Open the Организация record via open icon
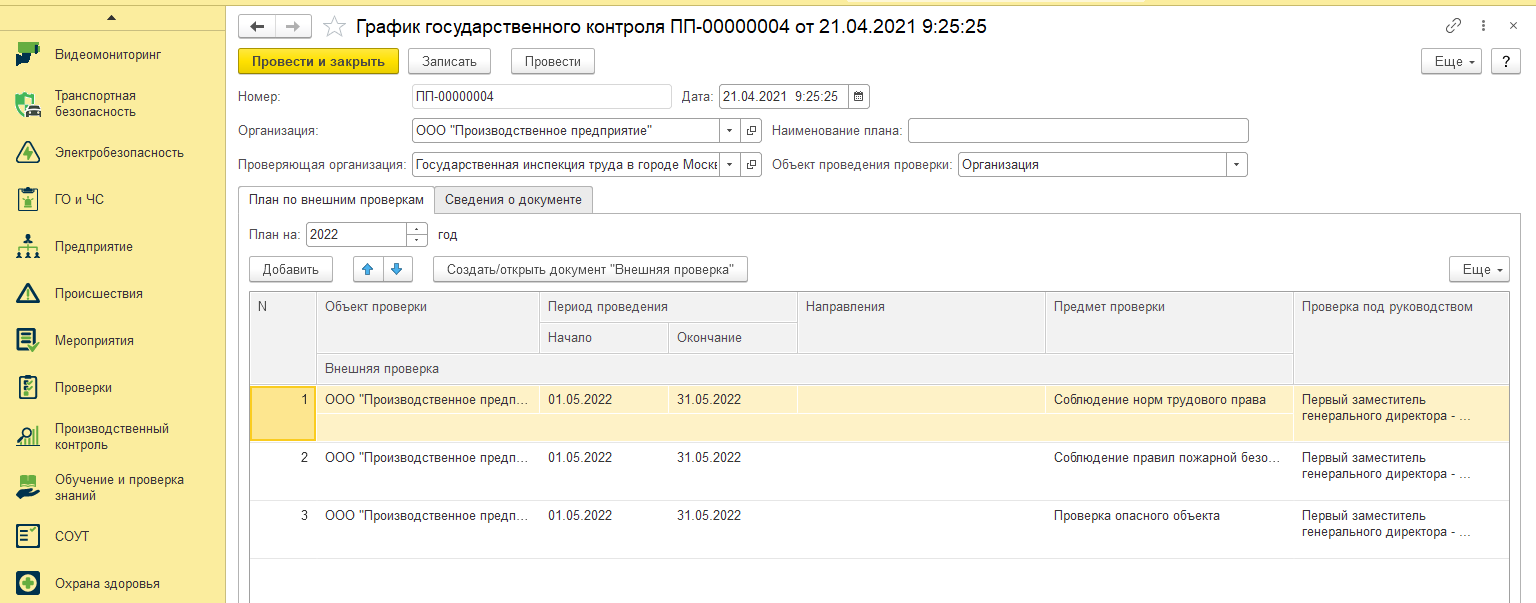 pyautogui.click(x=752, y=131)
